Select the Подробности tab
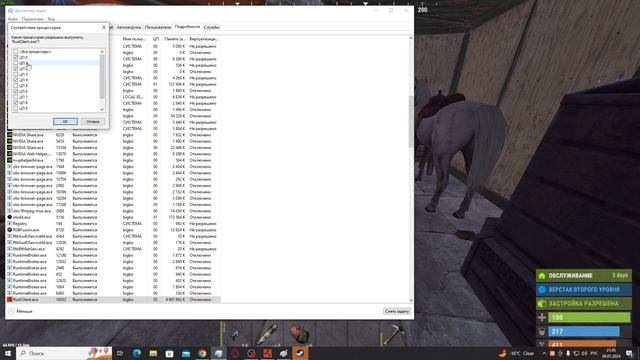The height and width of the screenshot is (360, 640). click(x=187, y=27)
